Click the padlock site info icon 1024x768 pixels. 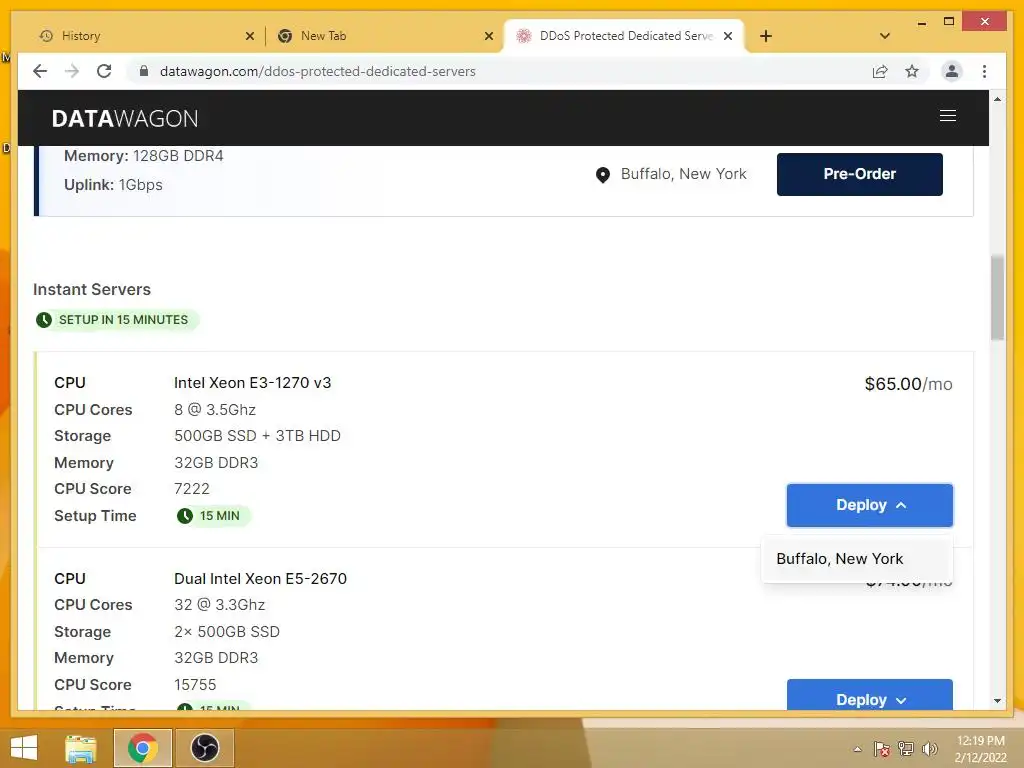pyautogui.click(x=144, y=71)
